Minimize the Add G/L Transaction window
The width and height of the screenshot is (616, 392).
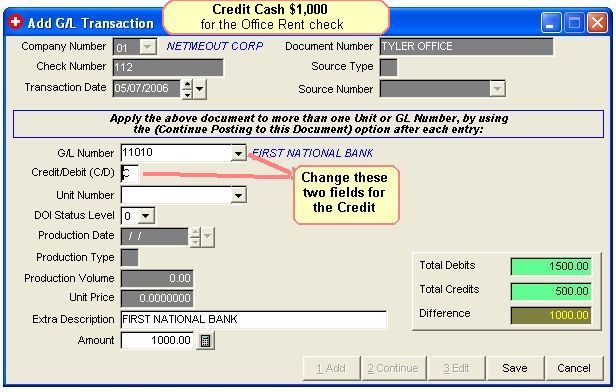pos(550,22)
